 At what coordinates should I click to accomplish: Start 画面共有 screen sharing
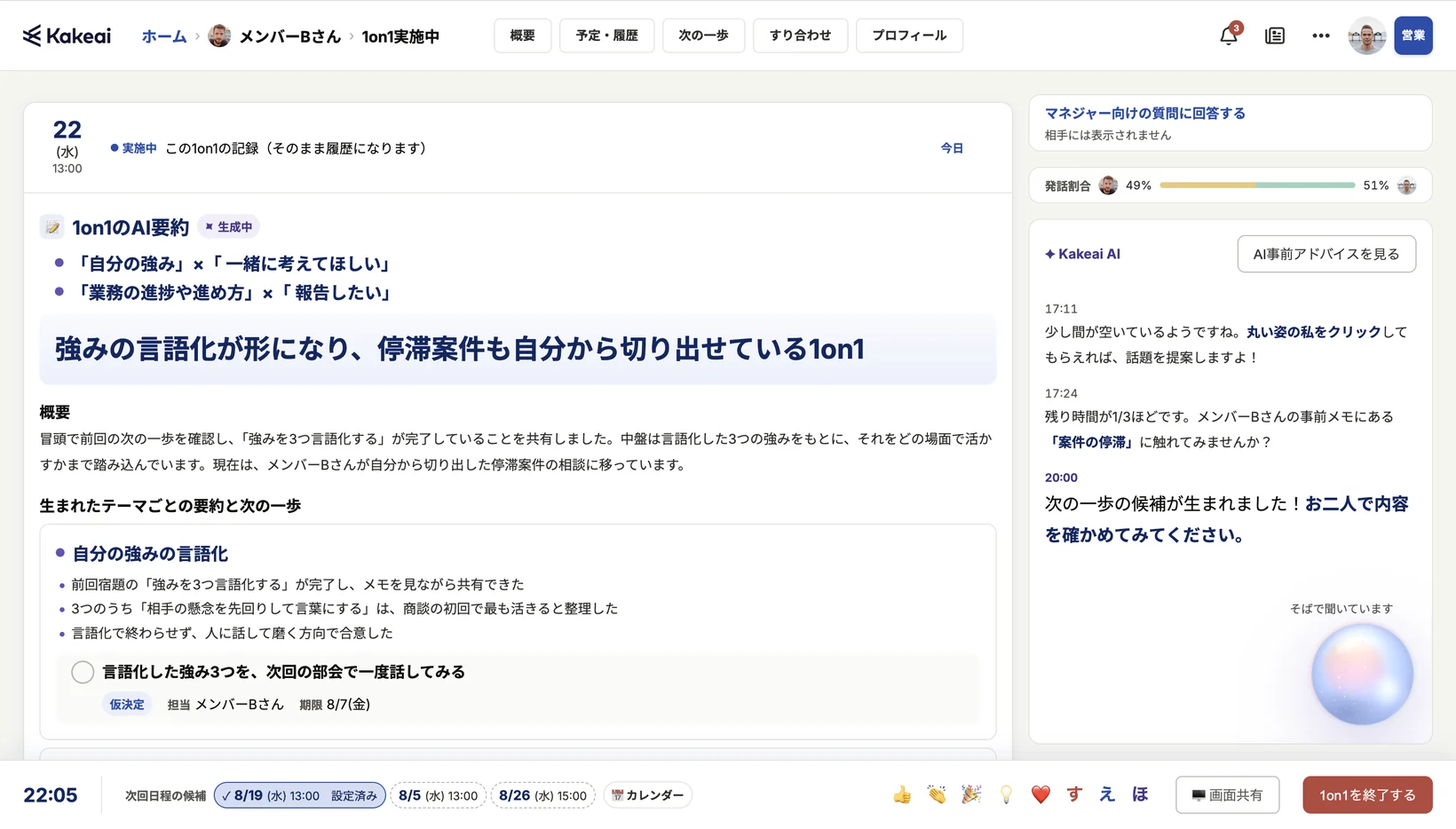[1227, 795]
